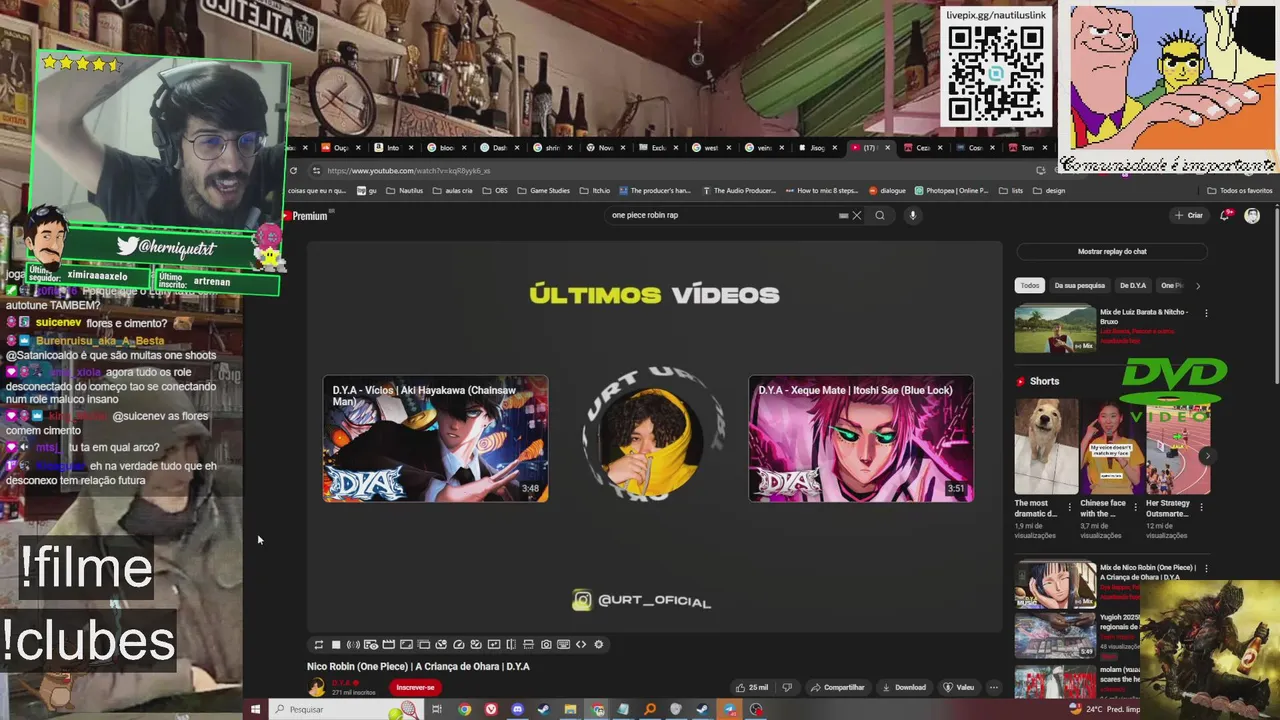This screenshot has height=720, width=1280.
Task: Show more Shorts with the right arrow
Action: 1207,456
